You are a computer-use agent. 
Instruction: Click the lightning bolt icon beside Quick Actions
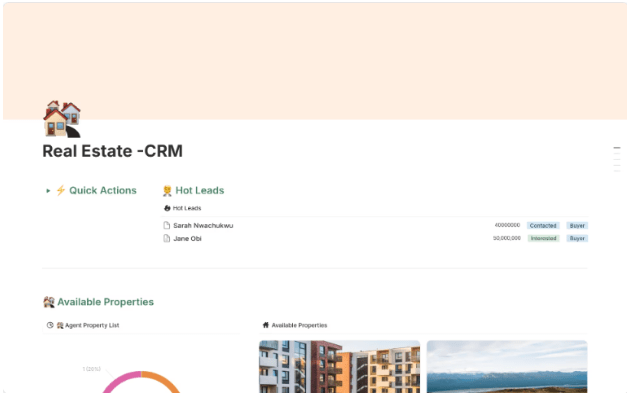coord(60,190)
